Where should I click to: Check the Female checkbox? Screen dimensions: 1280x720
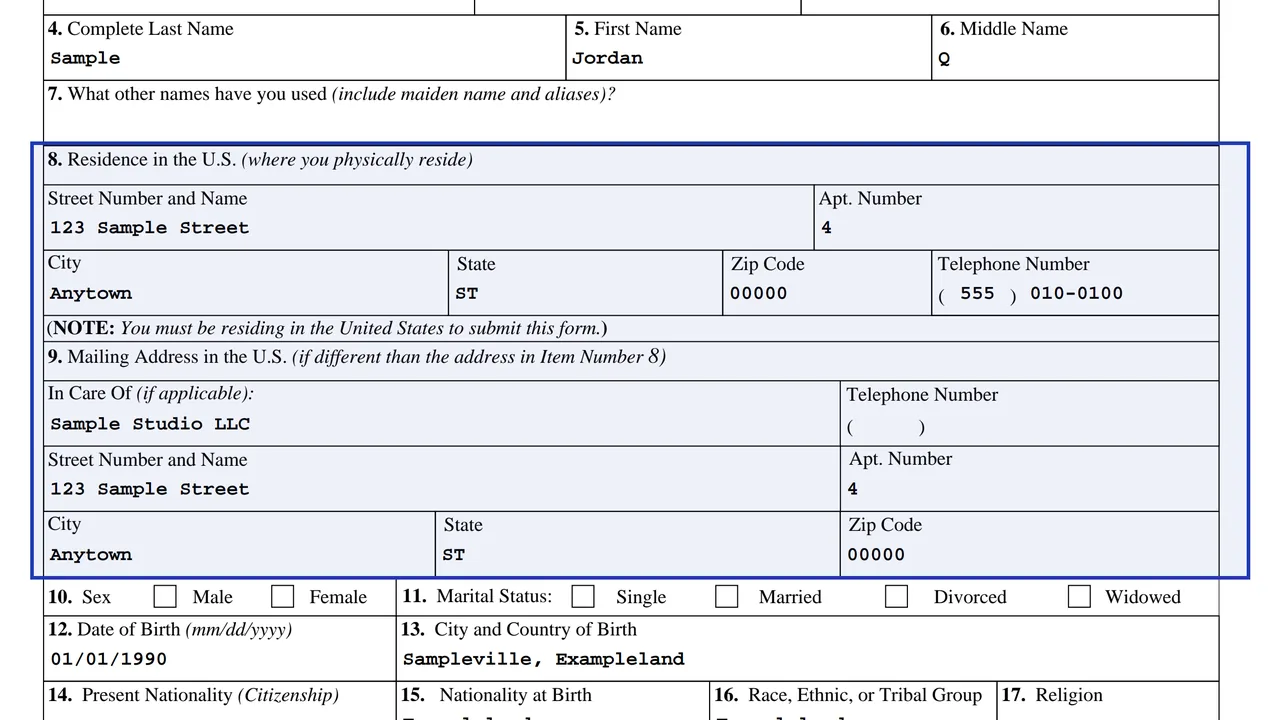[x=283, y=597]
